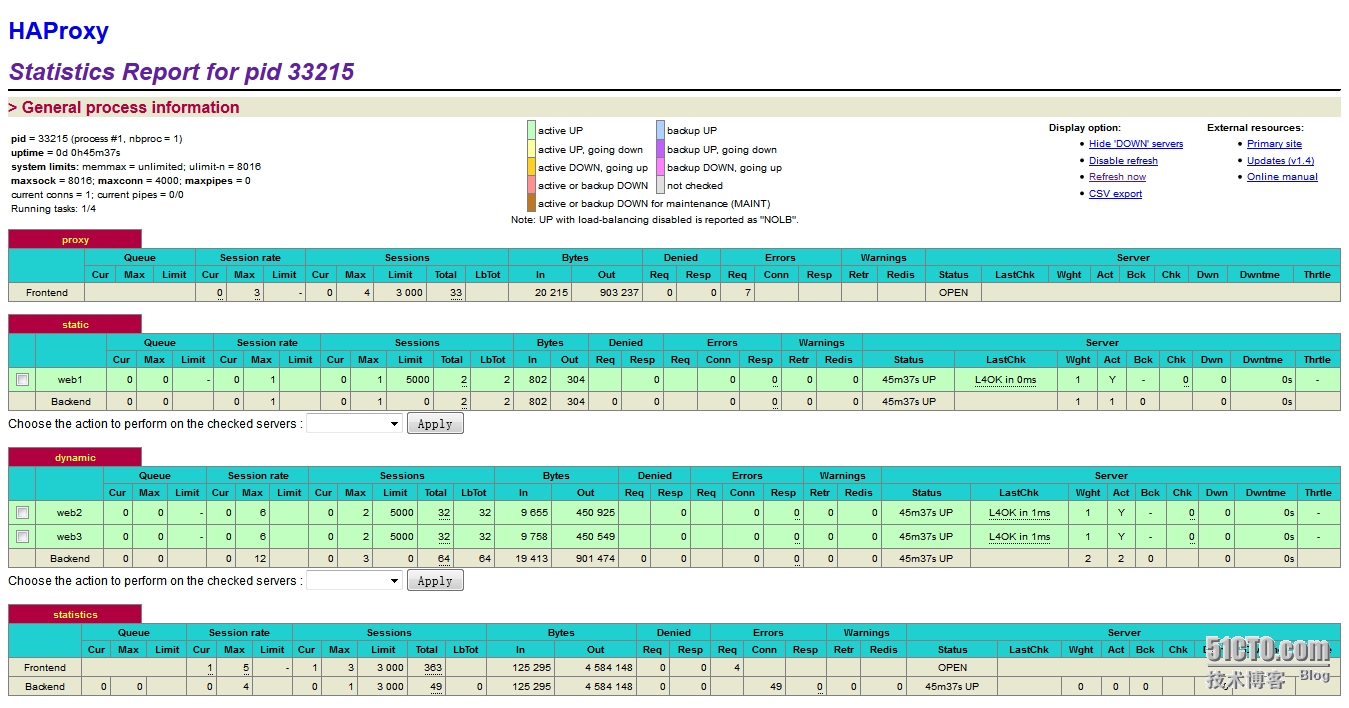Click proxy Frontend bytes in 20 215
Viewport: 1349px width, 708px height.
550,293
